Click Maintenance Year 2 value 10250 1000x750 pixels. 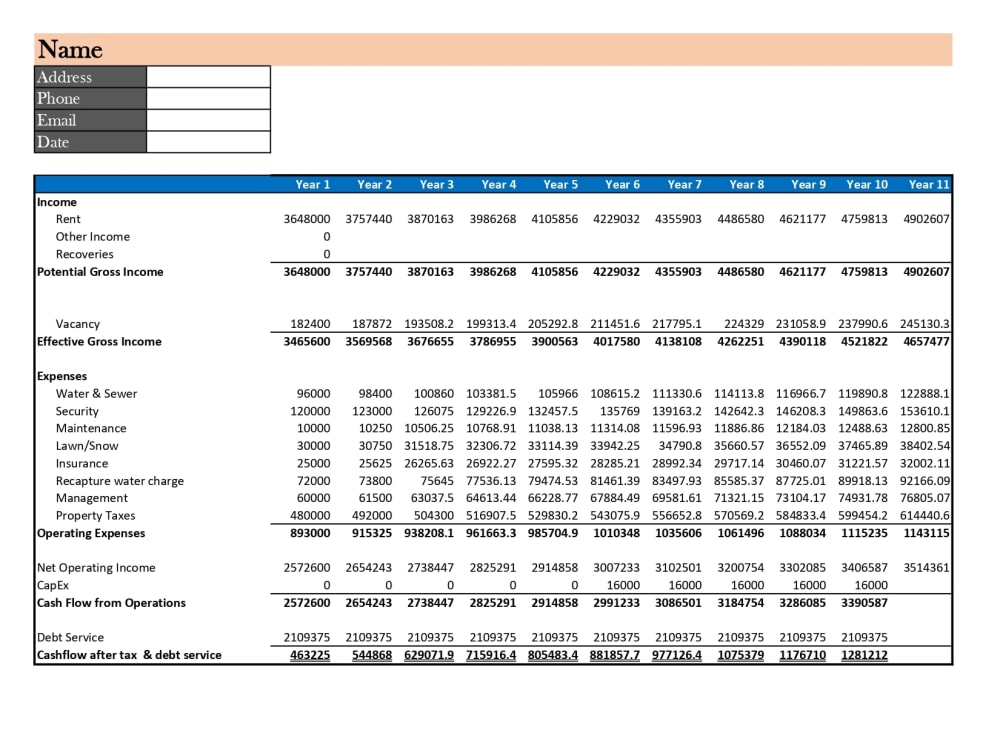pyautogui.click(x=375, y=428)
